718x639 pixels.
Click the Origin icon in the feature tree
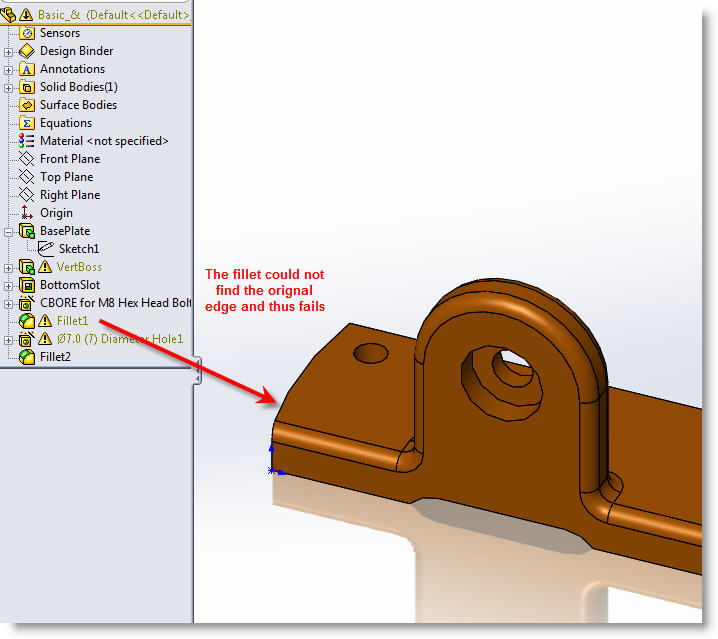pos(28,213)
